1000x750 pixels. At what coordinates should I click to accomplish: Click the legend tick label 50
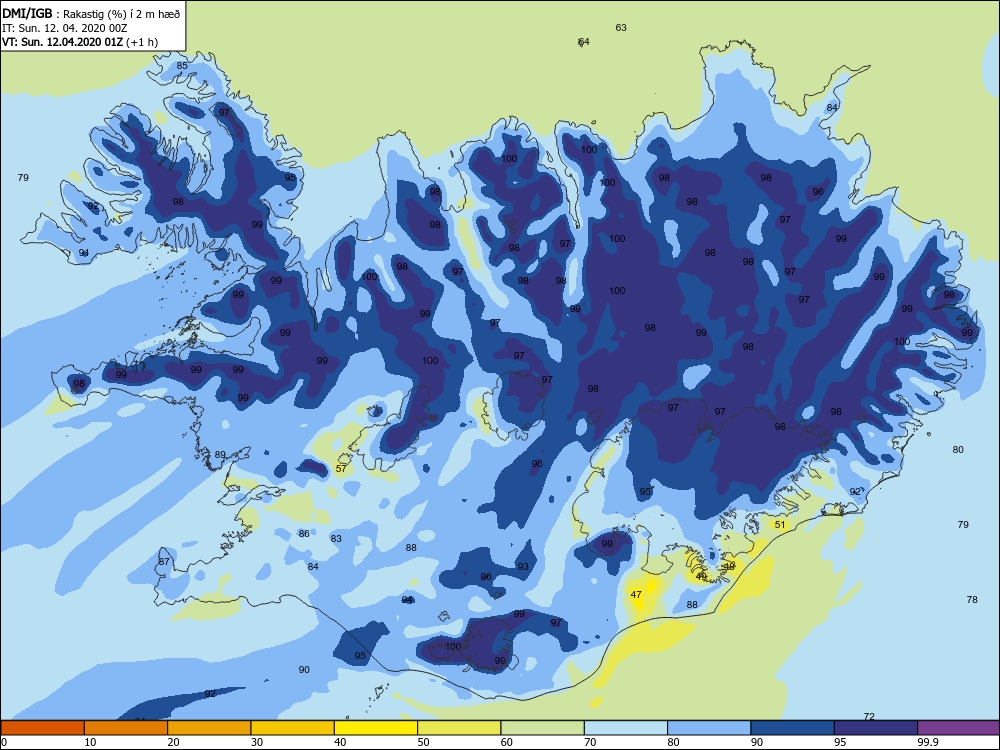[x=423, y=742]
